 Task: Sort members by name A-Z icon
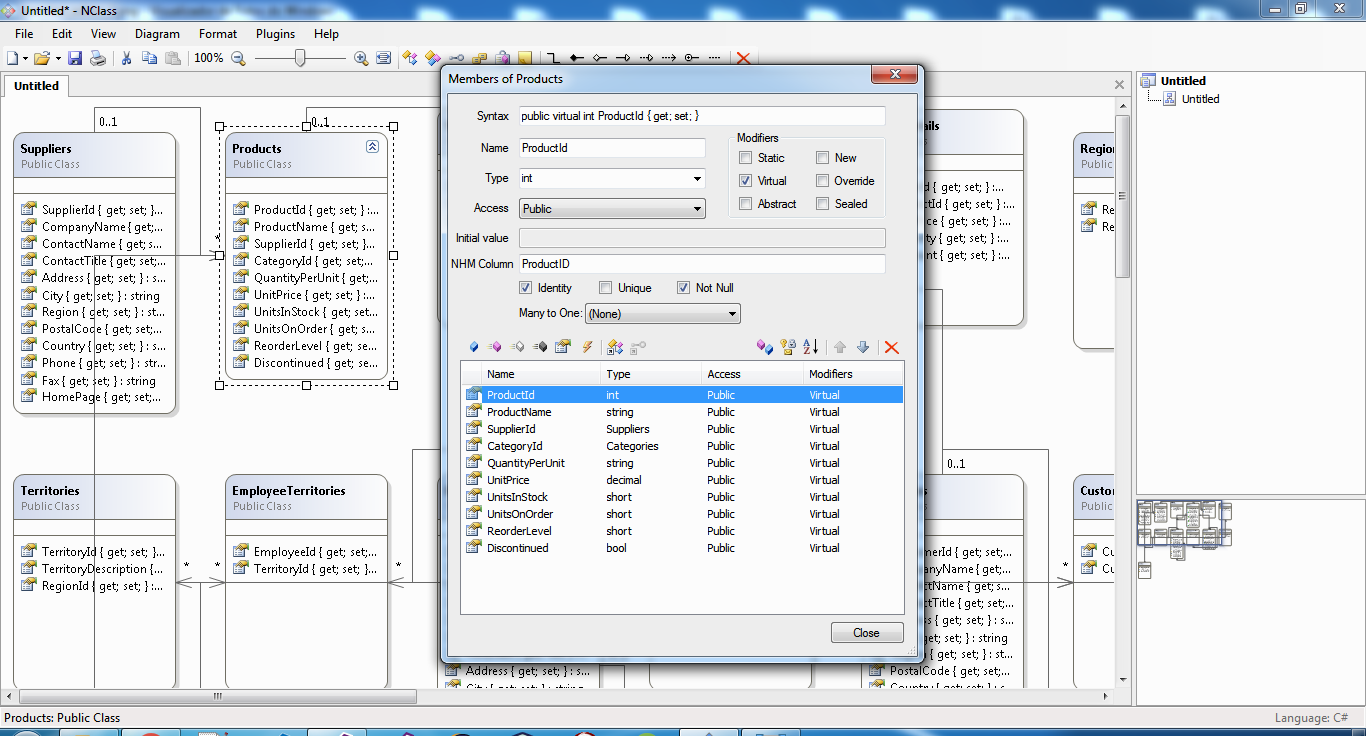pyautogui.click(x=811, y=347)
